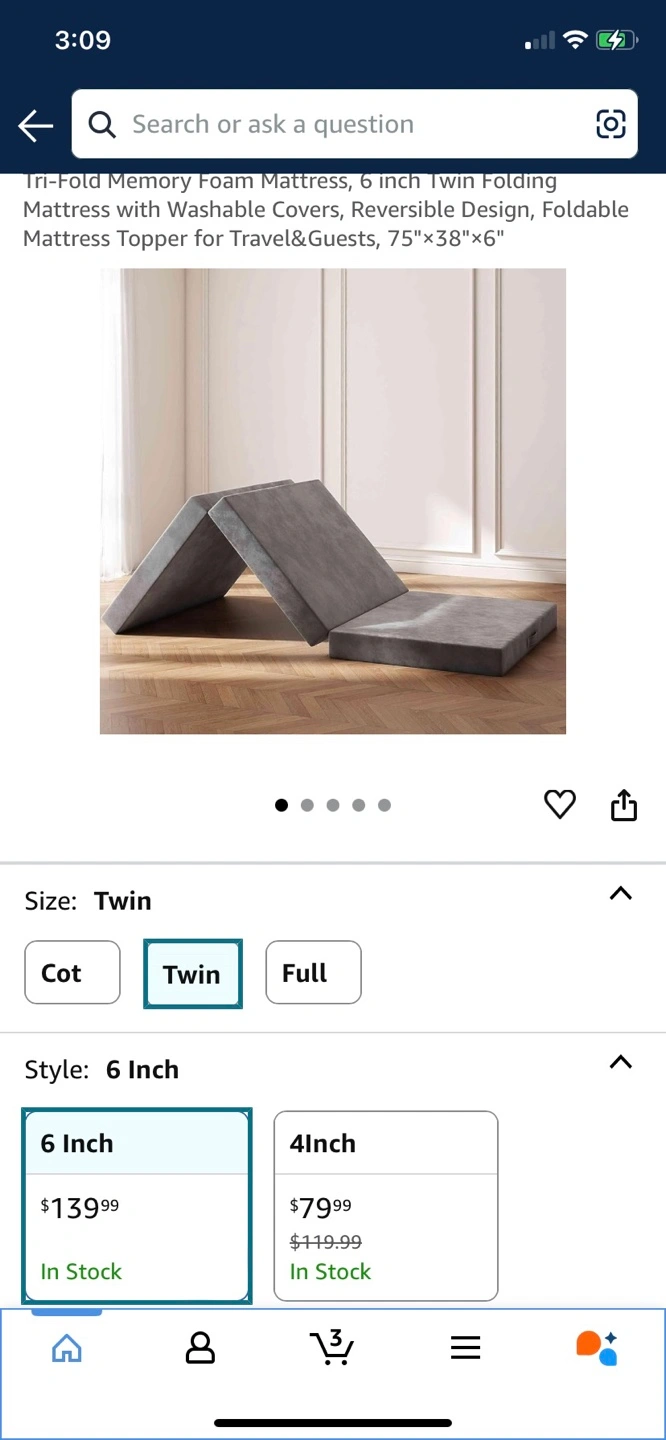Open Rufus AI assistant icon
The width and height of the screenshot is (666, 1440).
[x=597, y=1348]
